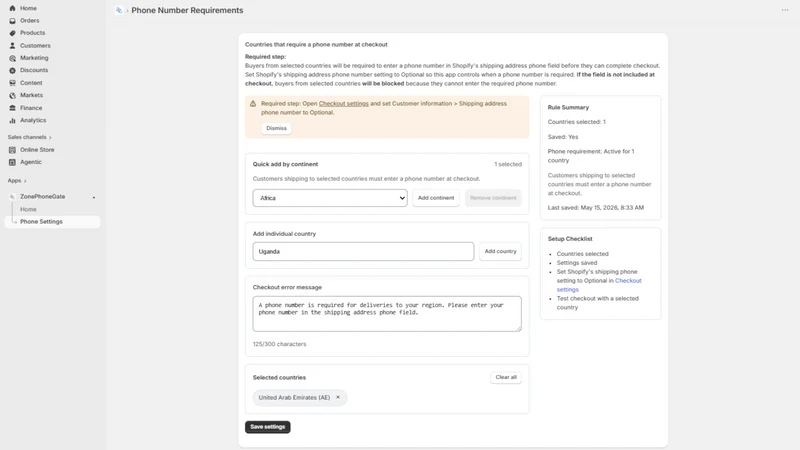Click the Rule Summary heading
This screenshot has width=800, height=450.
568,108
